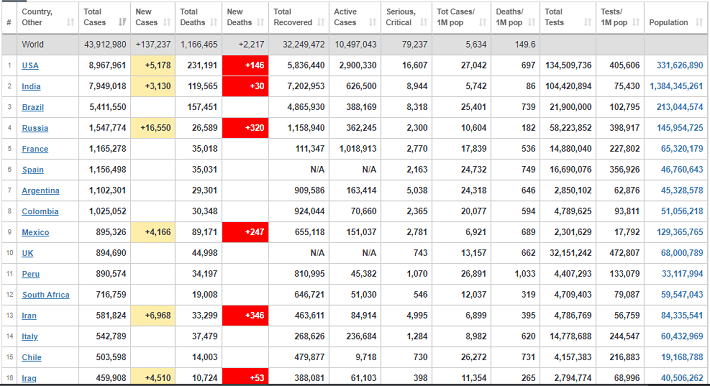Select USA new deaths cell +146
Screen dimensions: 710x386
tap(245, 66)
